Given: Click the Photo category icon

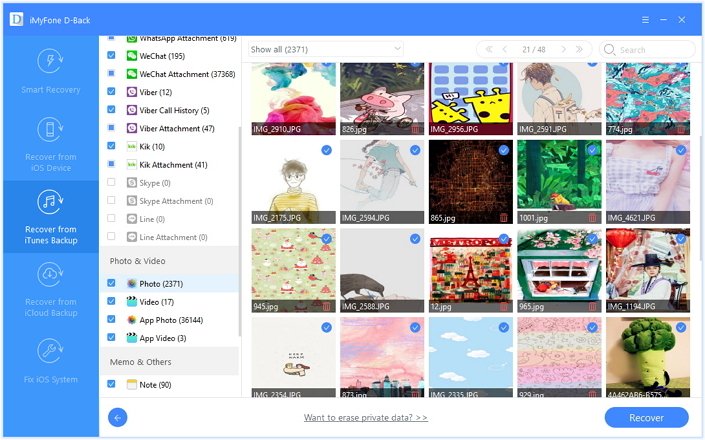Looking at the screenshot, I should 131,284.
